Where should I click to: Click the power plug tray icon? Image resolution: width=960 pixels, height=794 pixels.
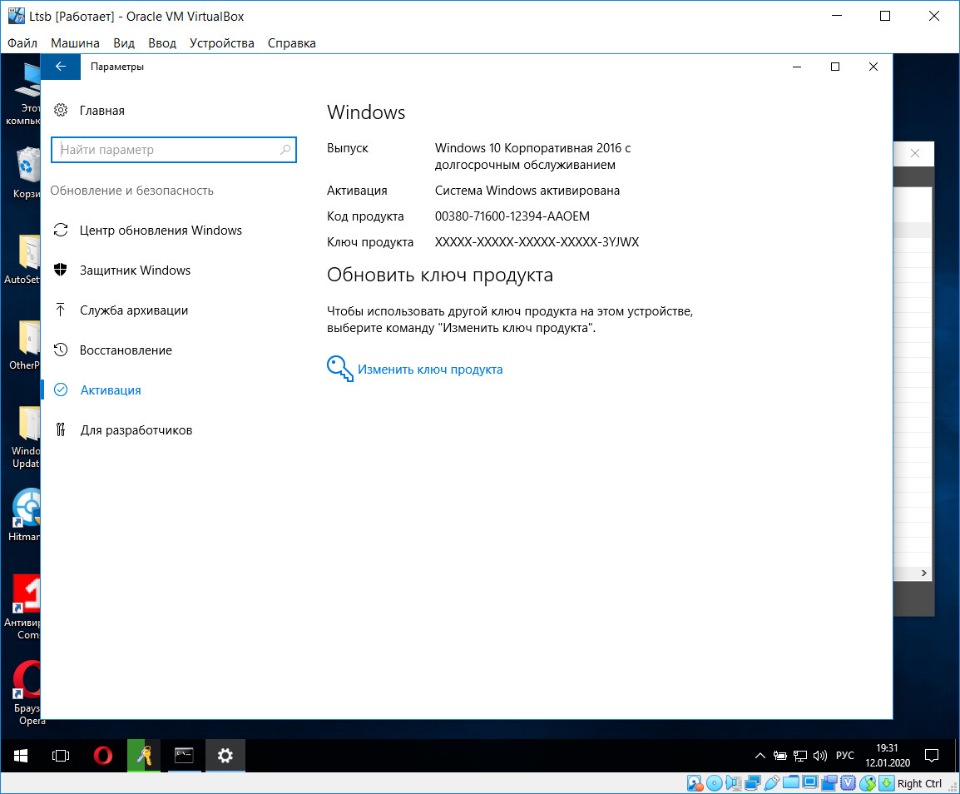point(779,755)
